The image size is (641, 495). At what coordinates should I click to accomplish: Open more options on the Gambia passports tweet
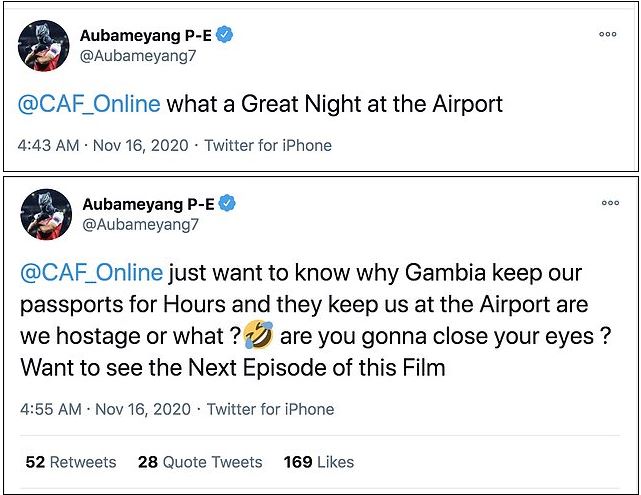609,203
